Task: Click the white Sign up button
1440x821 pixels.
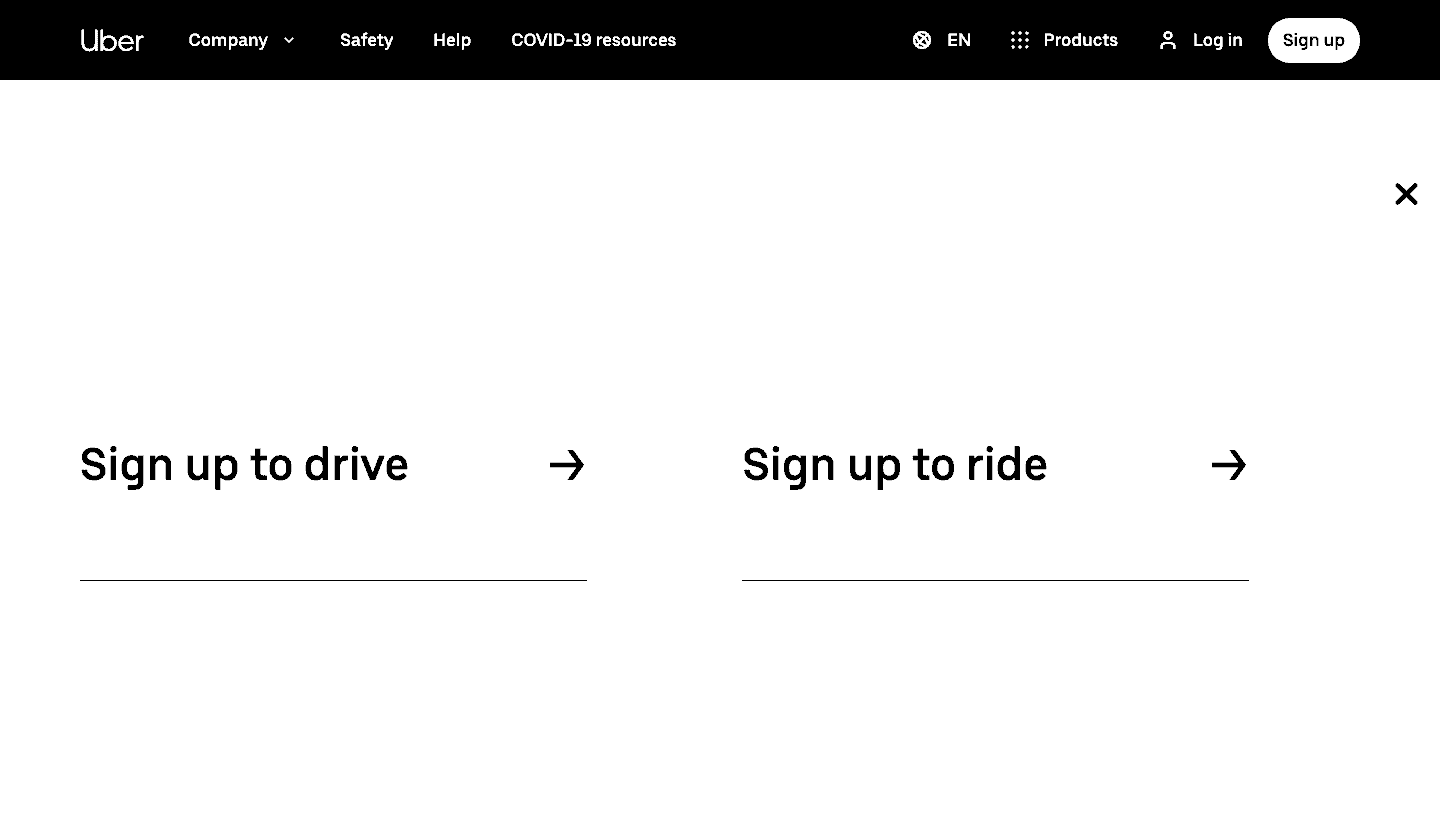Action: point(1313,40)
